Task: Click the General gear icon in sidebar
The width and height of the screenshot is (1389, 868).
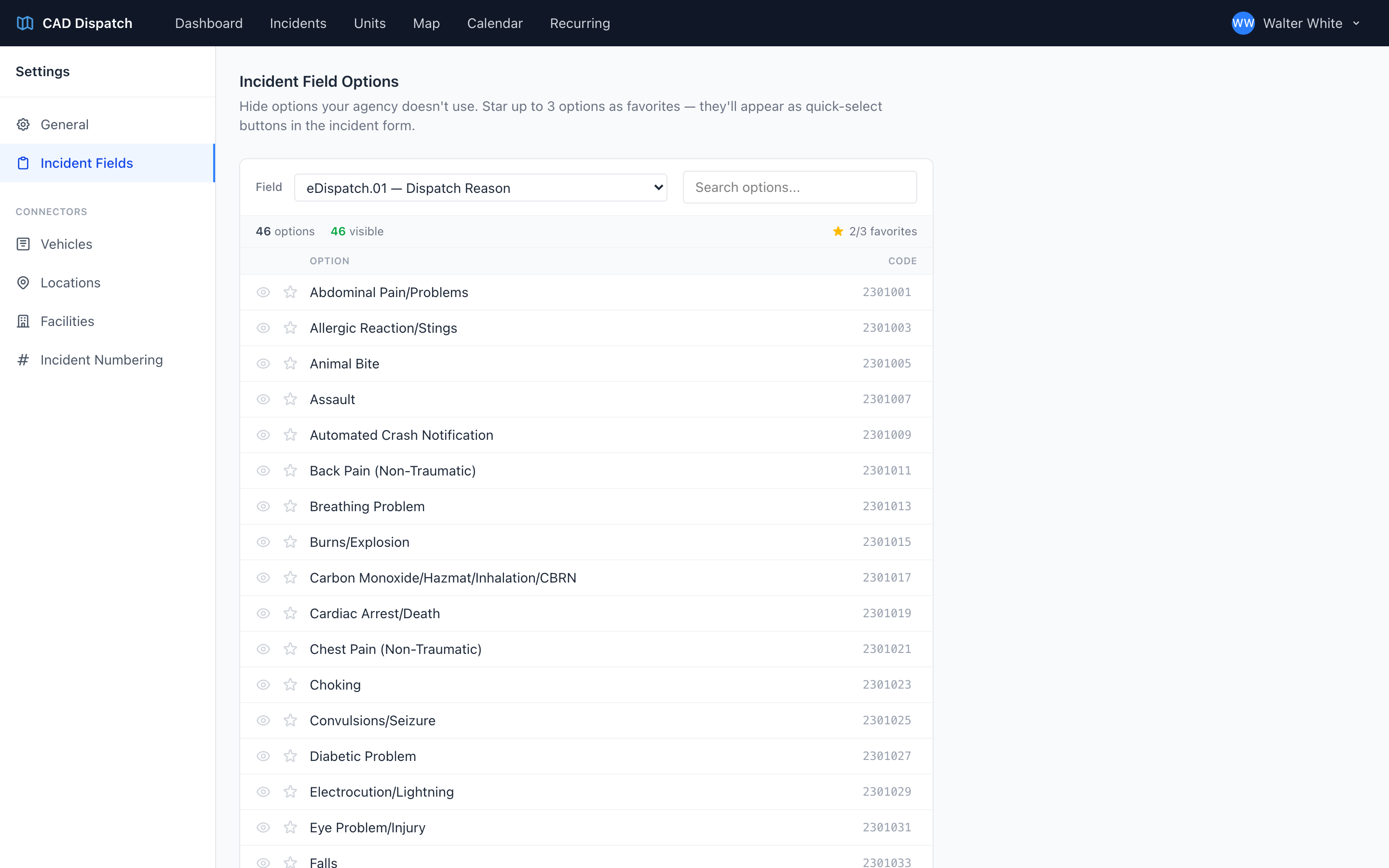Action: tap(23, 124)
